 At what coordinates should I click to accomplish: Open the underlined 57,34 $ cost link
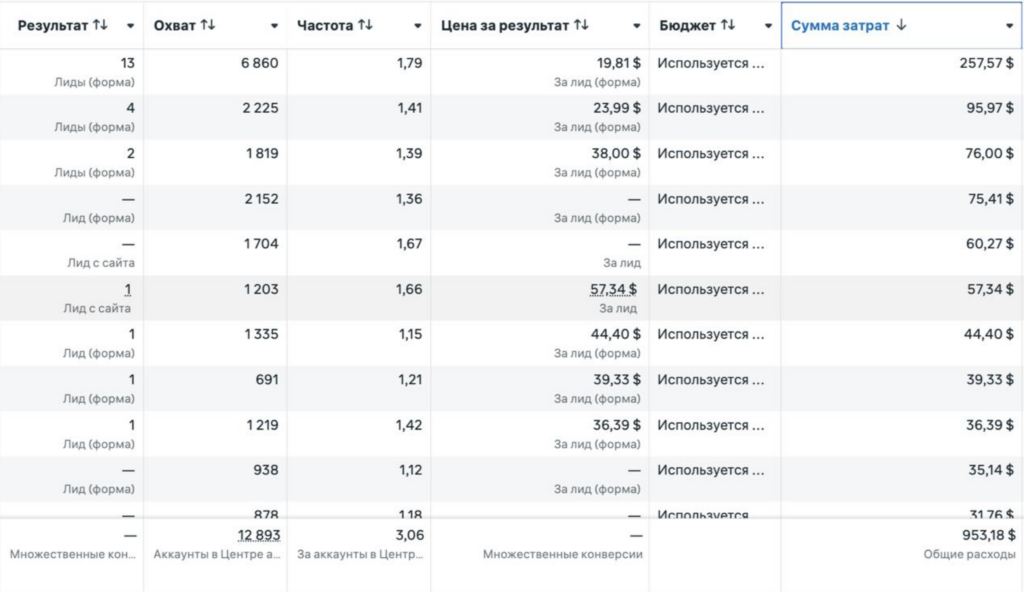(613, 289)
